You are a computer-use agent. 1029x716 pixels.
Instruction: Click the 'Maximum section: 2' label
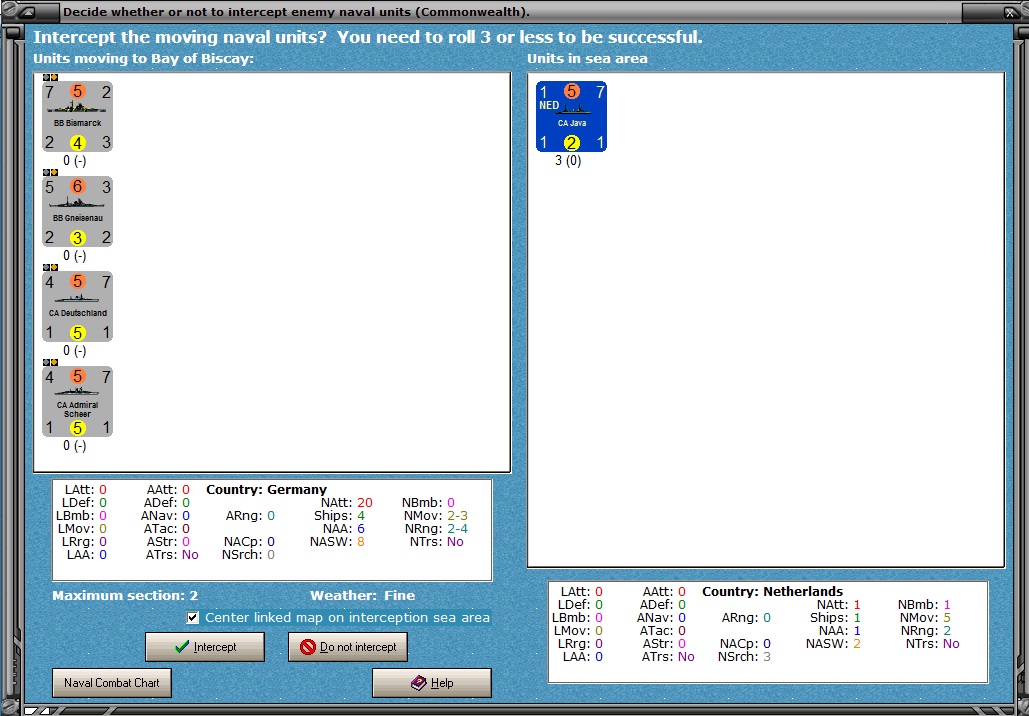point(125,596)
